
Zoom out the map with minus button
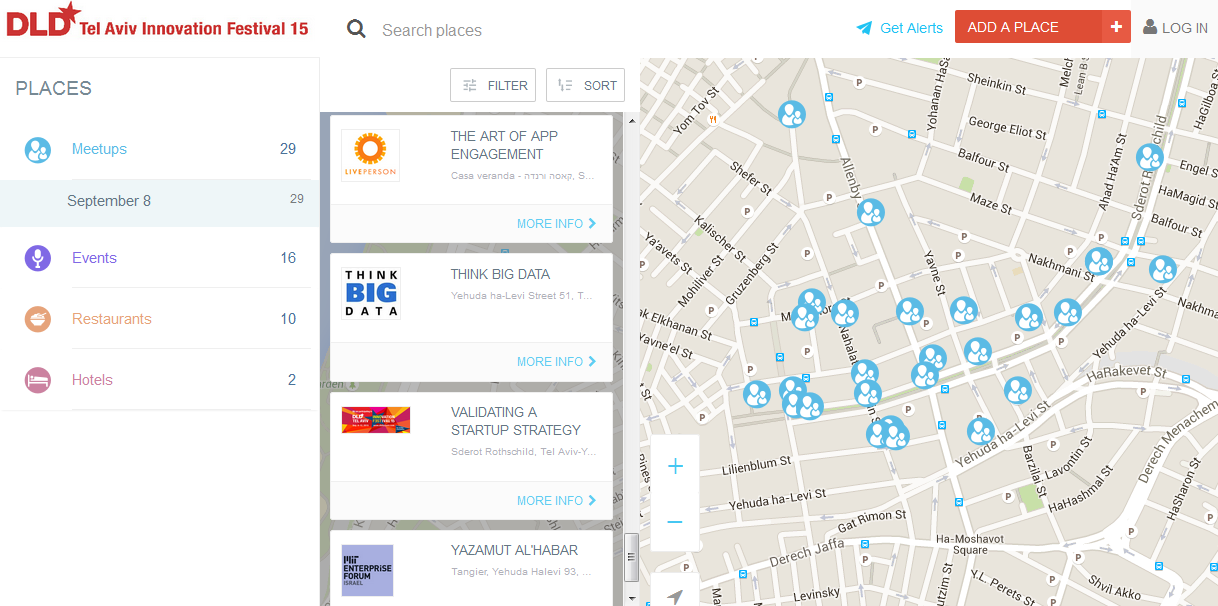click(x=675, y=522)
